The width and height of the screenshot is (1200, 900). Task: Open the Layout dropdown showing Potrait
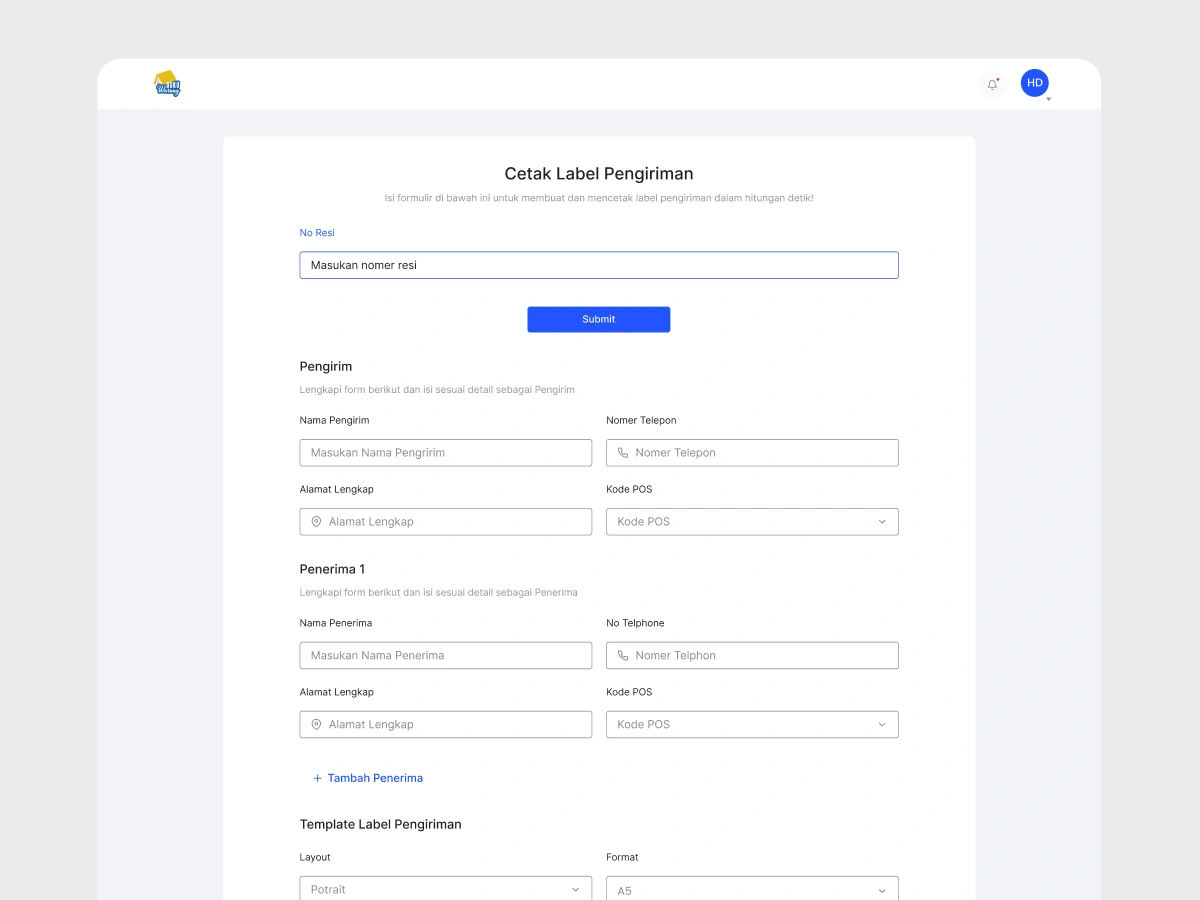coord(445,889)
